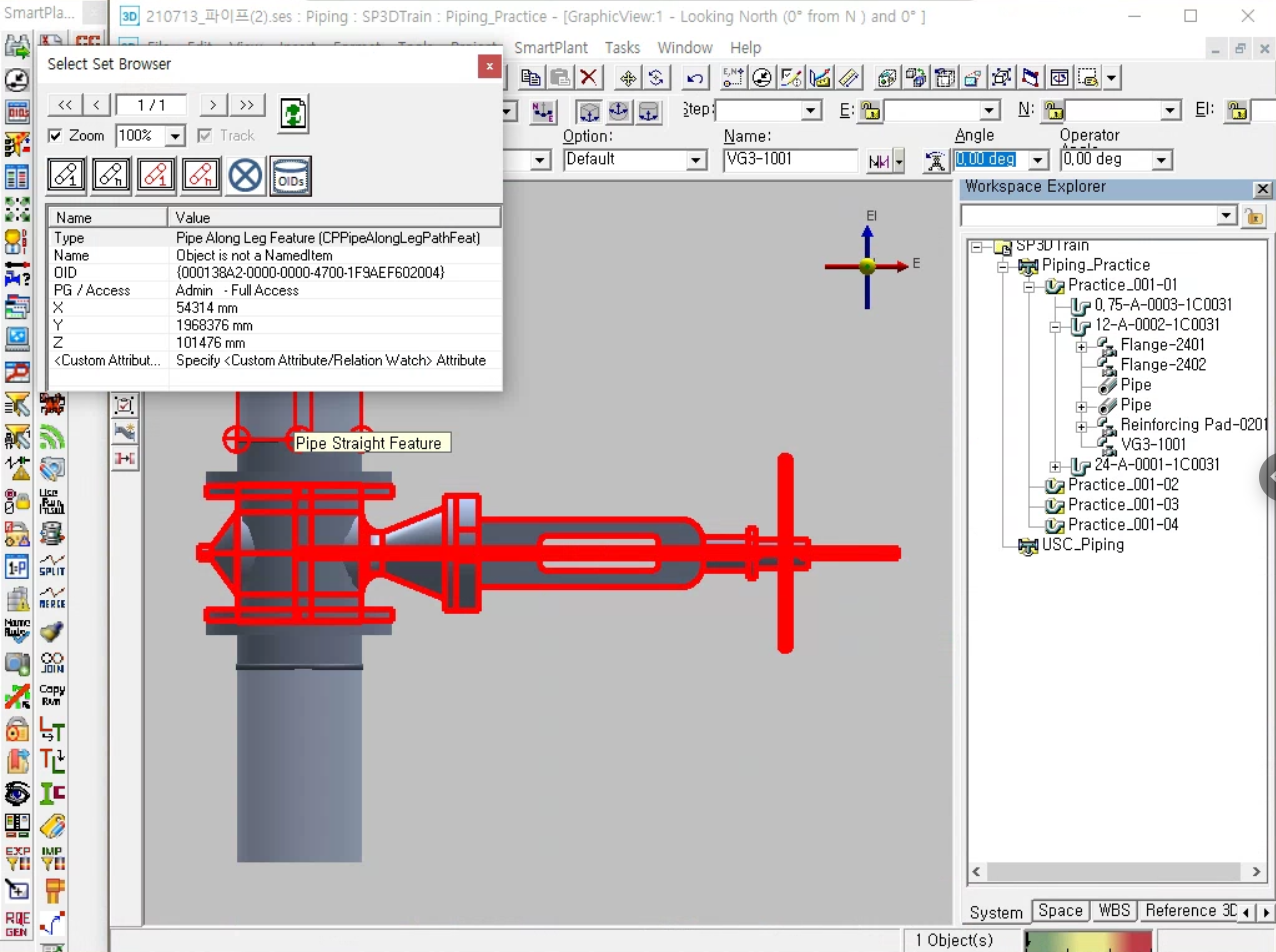Click the Move four-arrow toolbar icon
Viewport: 1276px width, 952px height.
point(628,77)
